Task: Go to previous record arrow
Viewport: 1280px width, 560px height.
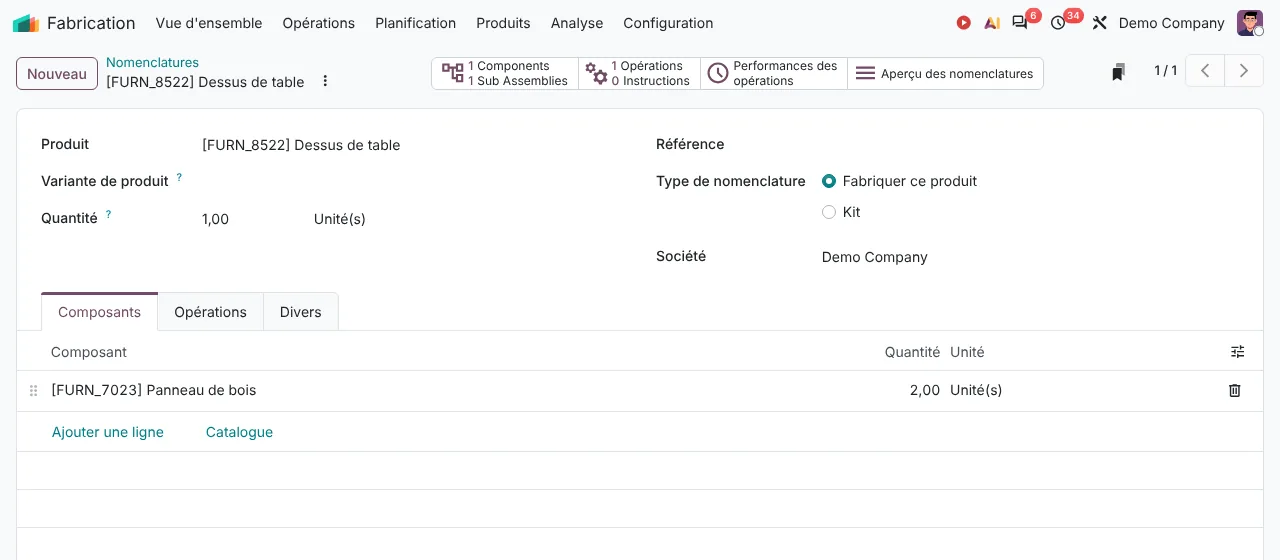Action: (x=1205, y=71)
